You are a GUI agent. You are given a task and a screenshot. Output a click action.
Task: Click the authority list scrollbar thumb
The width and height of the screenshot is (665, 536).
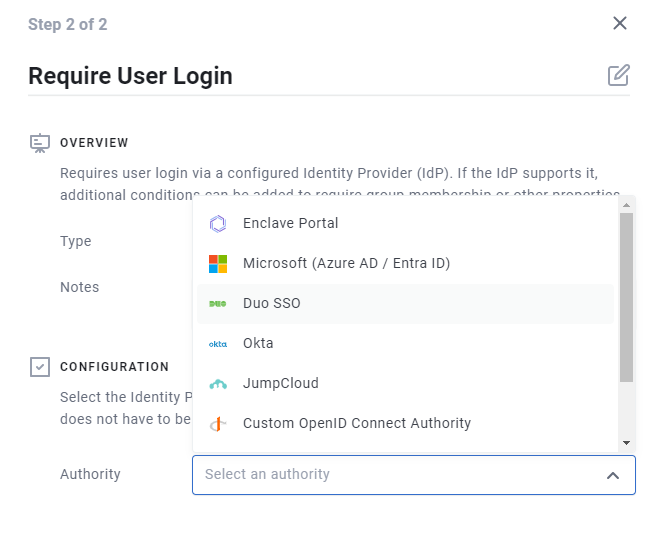[626, 297]
